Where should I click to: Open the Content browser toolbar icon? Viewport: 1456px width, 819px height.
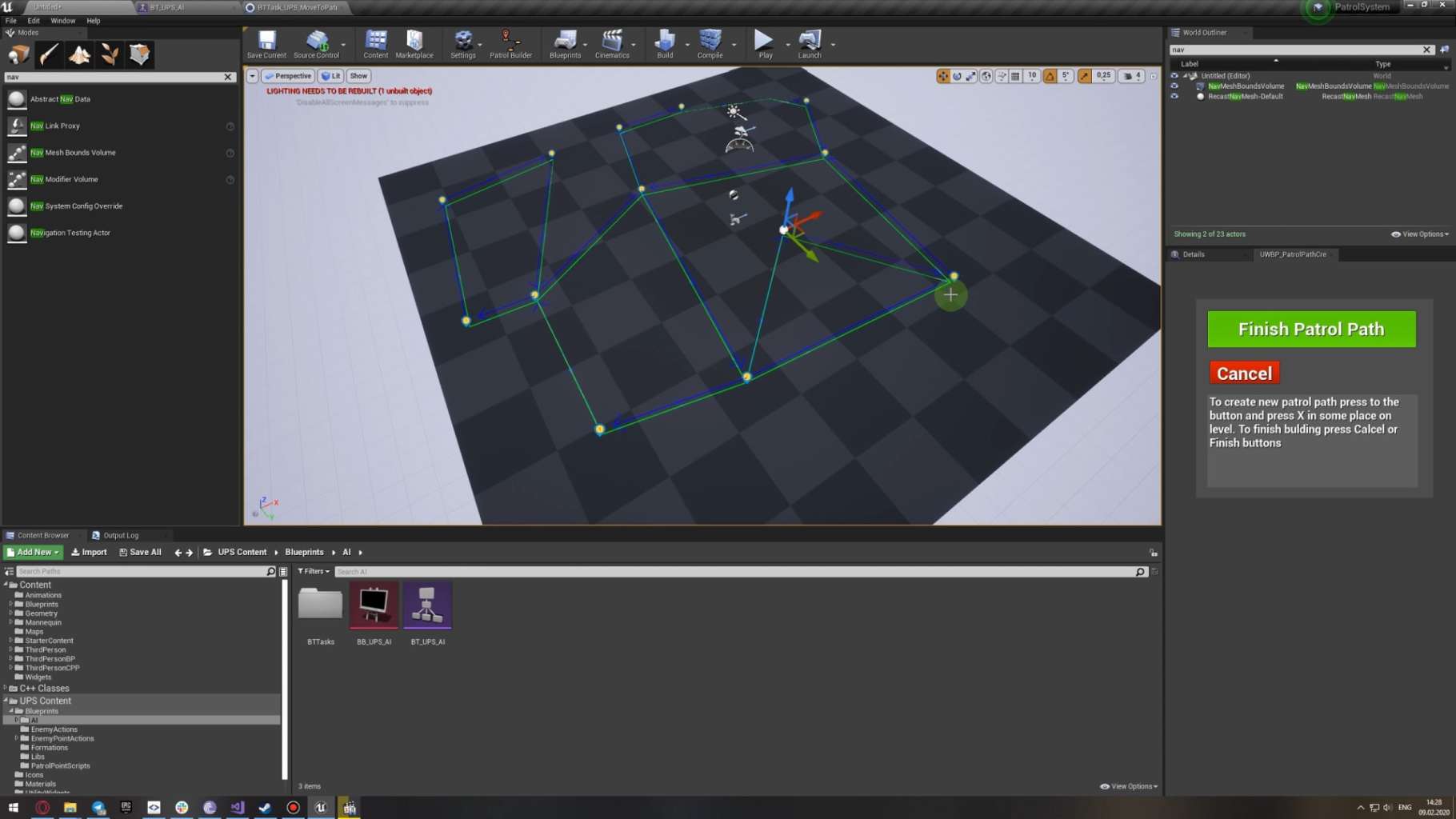pos(375,44)
